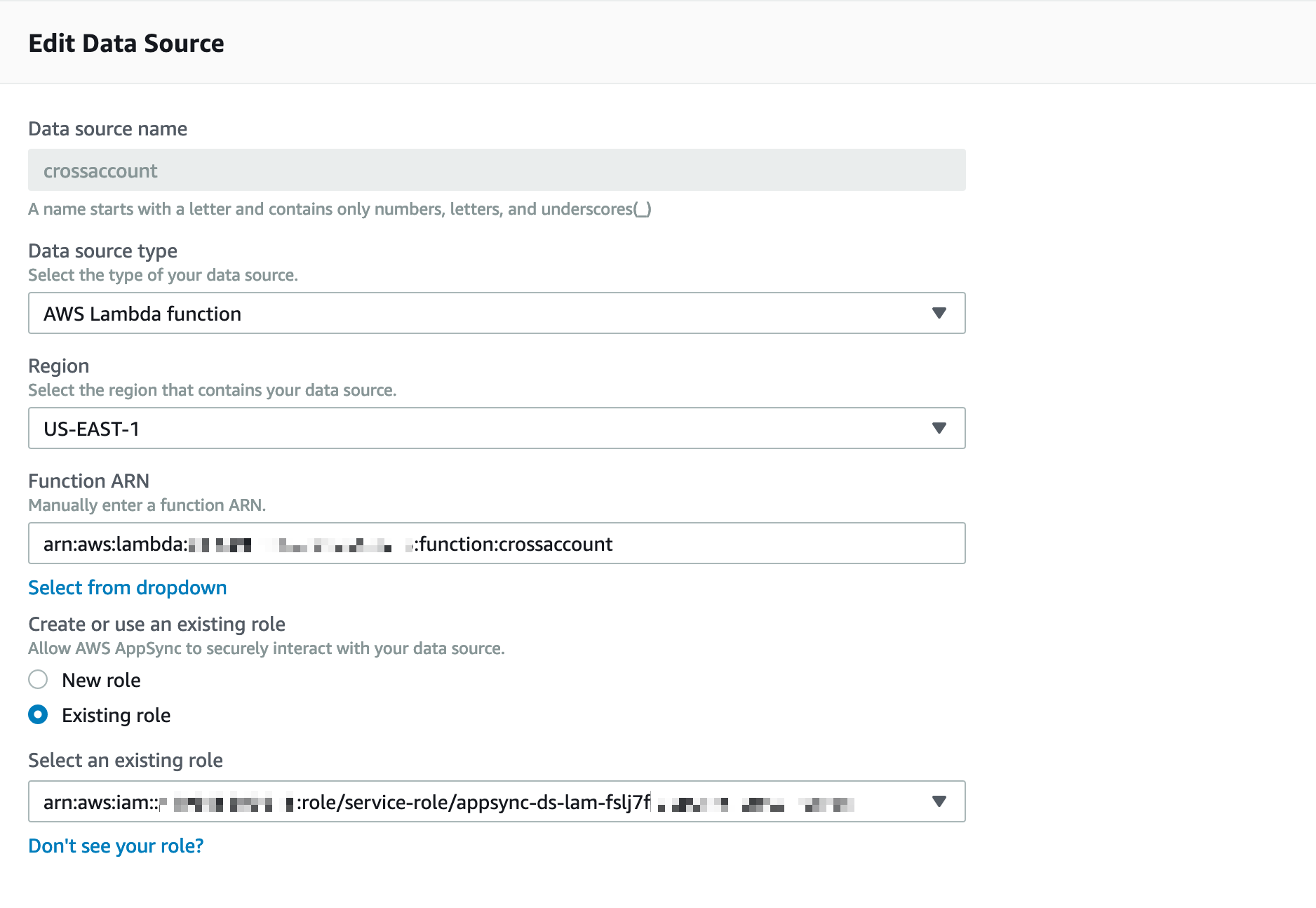Open the "Don't see your role?" link
Viewport: 1316px width, 908px height.
tap(116, 846)
